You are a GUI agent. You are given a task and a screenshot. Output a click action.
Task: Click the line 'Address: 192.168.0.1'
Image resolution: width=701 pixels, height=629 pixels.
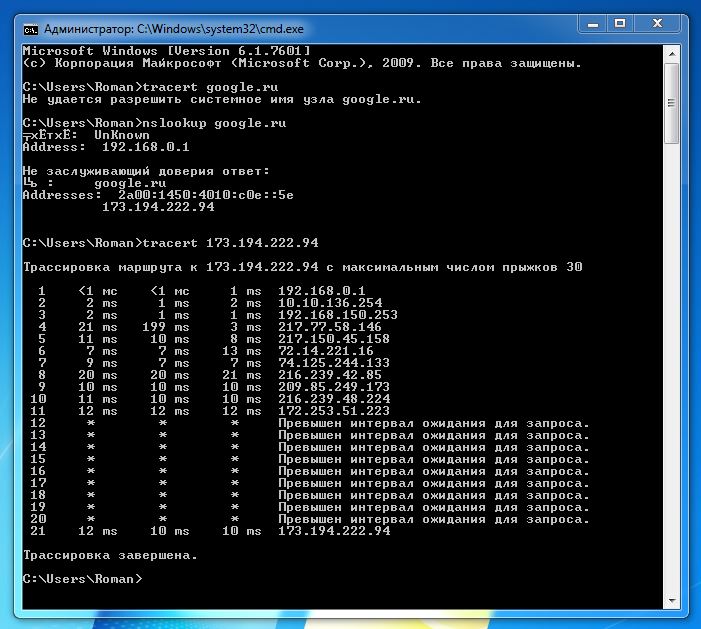(x=106, y=147)
